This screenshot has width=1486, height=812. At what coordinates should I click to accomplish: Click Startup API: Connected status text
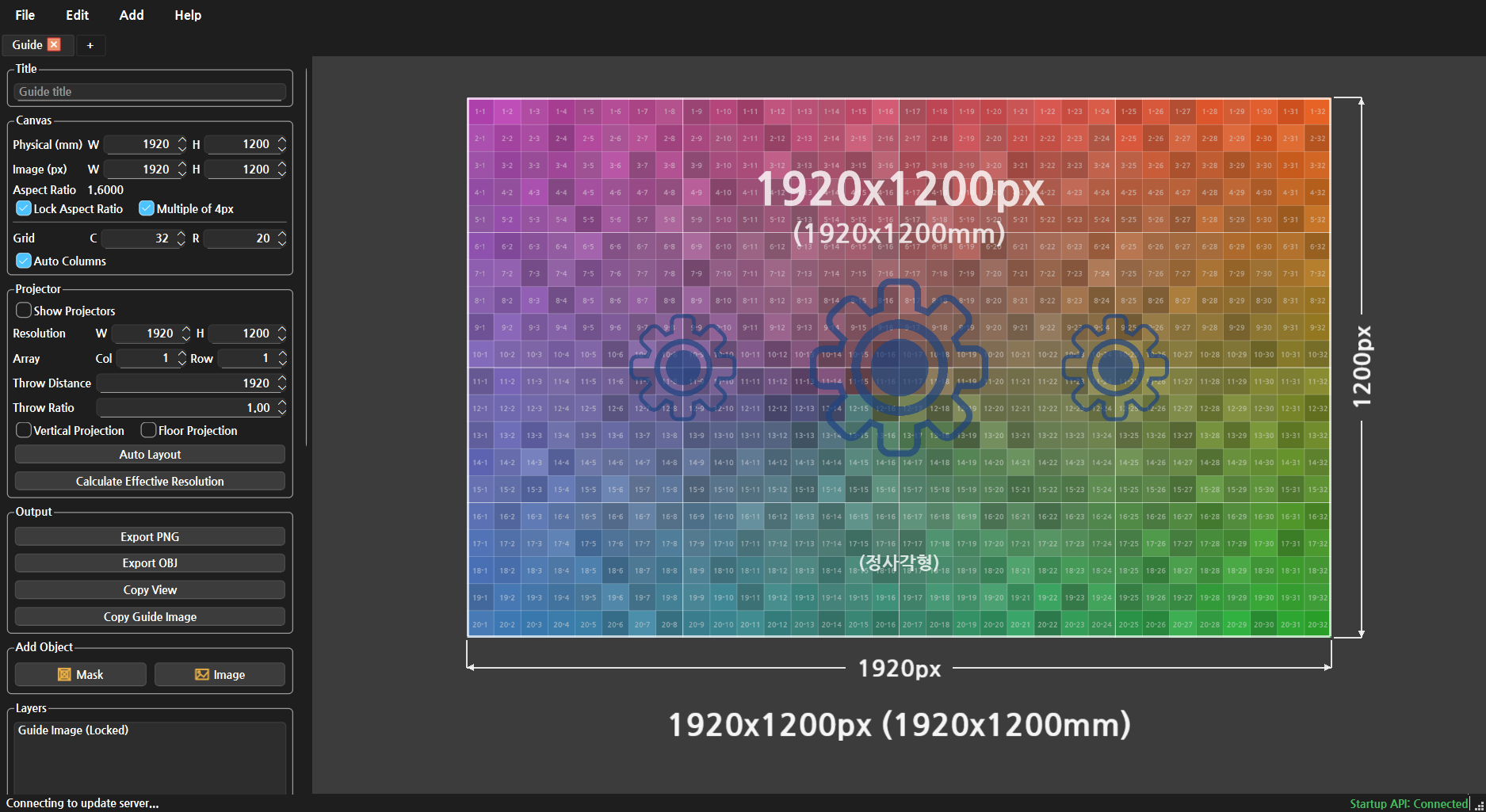pyautogui.click(x=1408, y=803)
